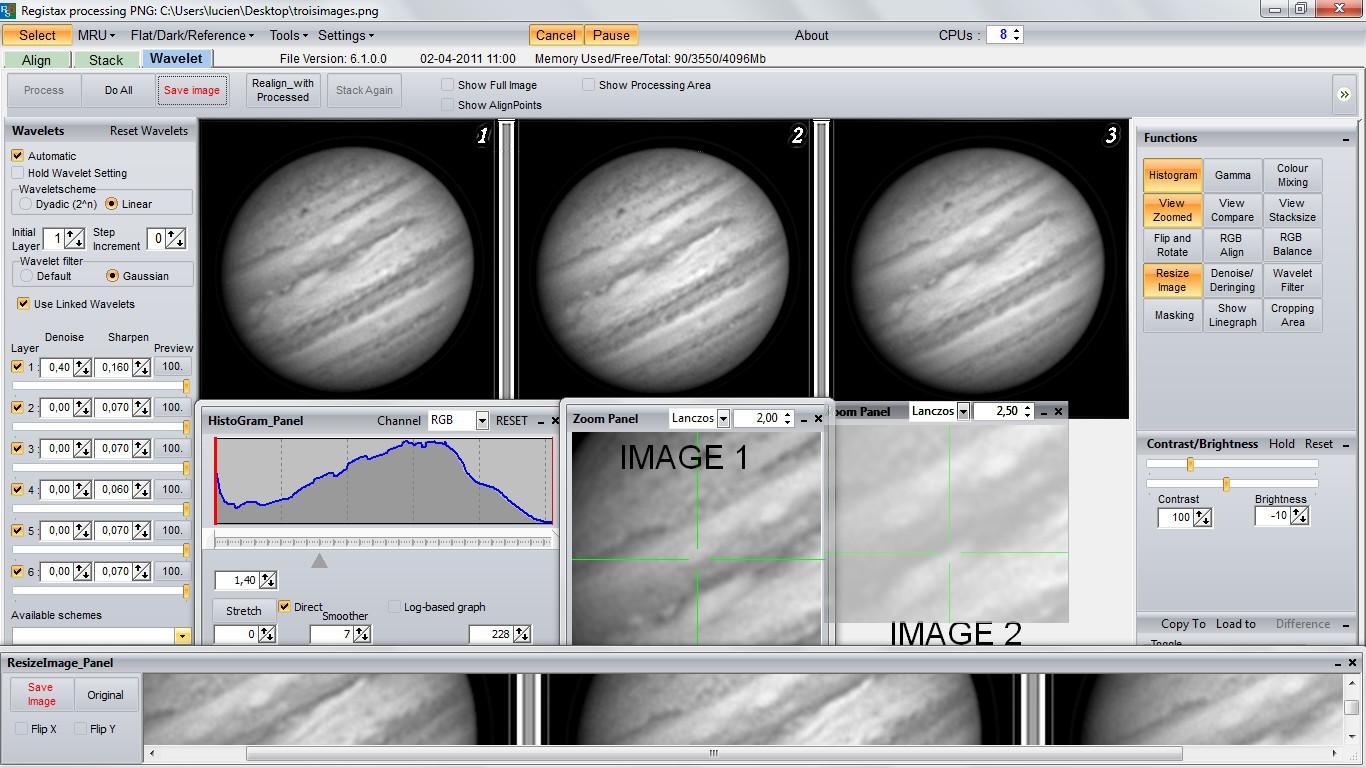Select the Dyadic (2^n) wavelet scheme

click(26, 204)
